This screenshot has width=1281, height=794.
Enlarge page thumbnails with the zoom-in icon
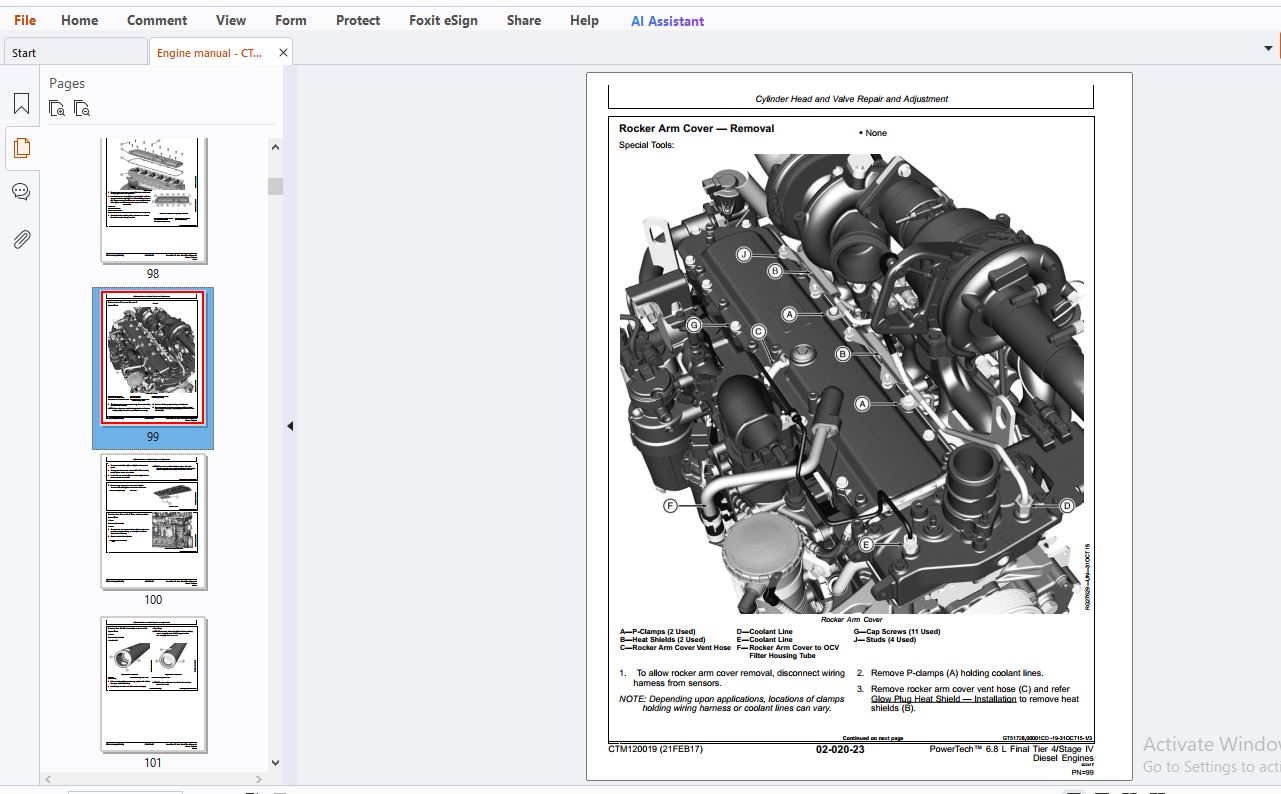[x=58, y=109]
